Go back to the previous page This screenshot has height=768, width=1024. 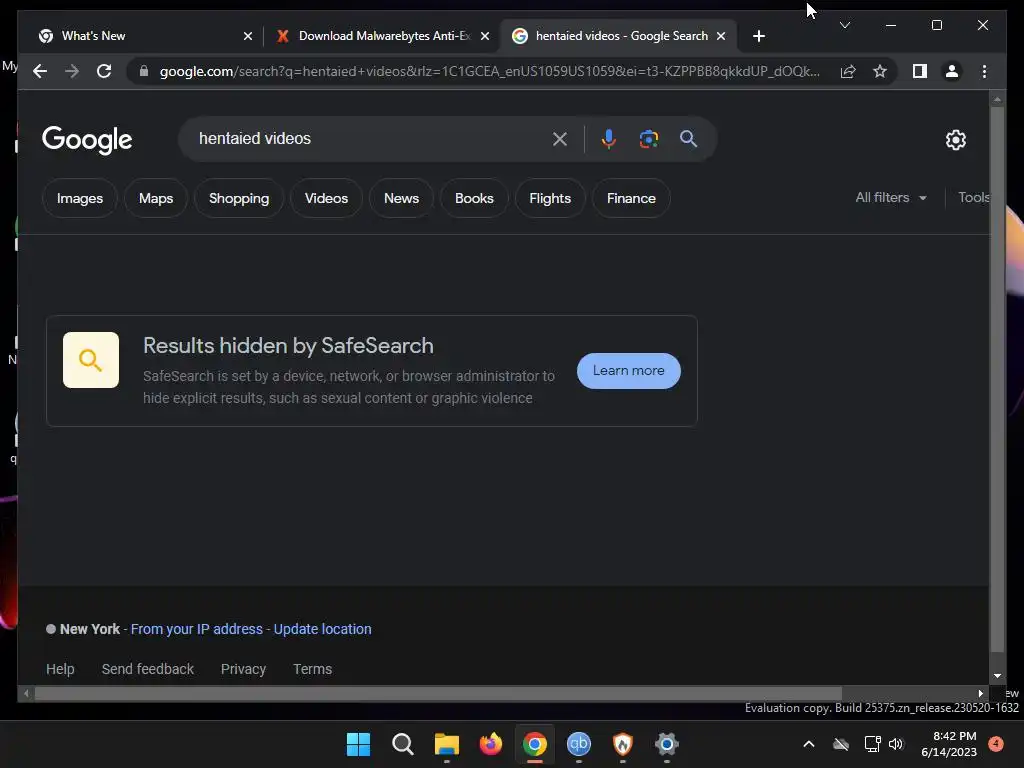point(40,71)
